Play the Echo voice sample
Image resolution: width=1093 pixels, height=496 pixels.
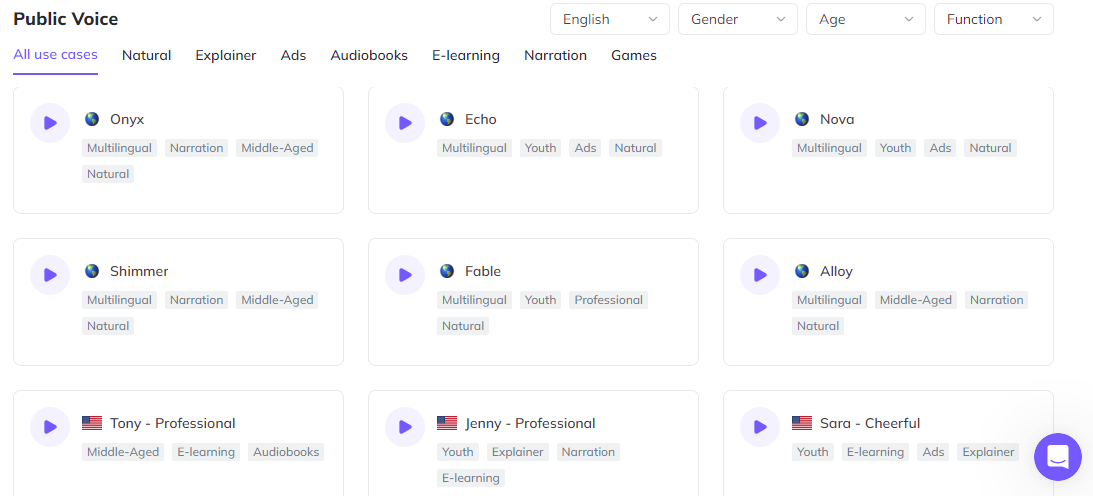point(405,123)
